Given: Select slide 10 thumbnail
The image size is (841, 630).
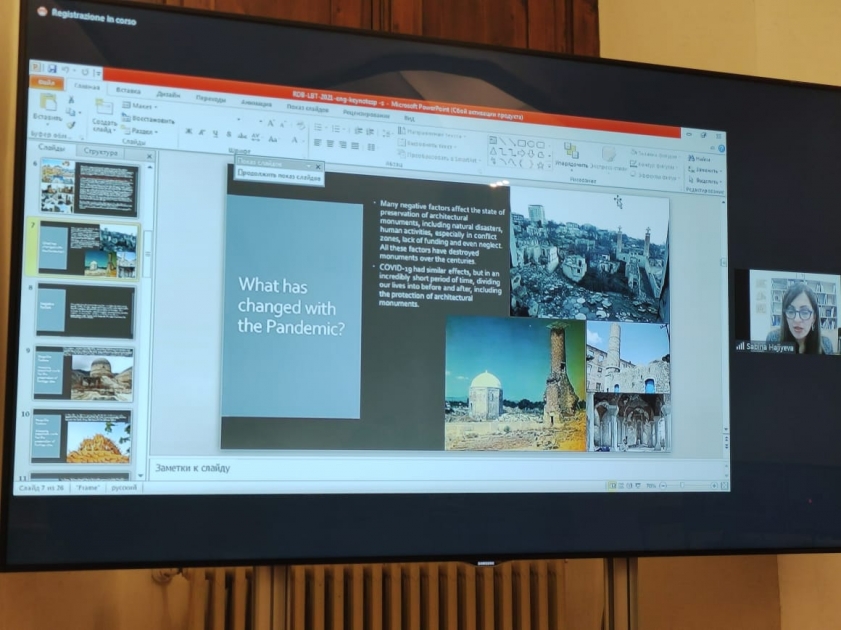Looking at the screenshot, I should click(82, 436).
